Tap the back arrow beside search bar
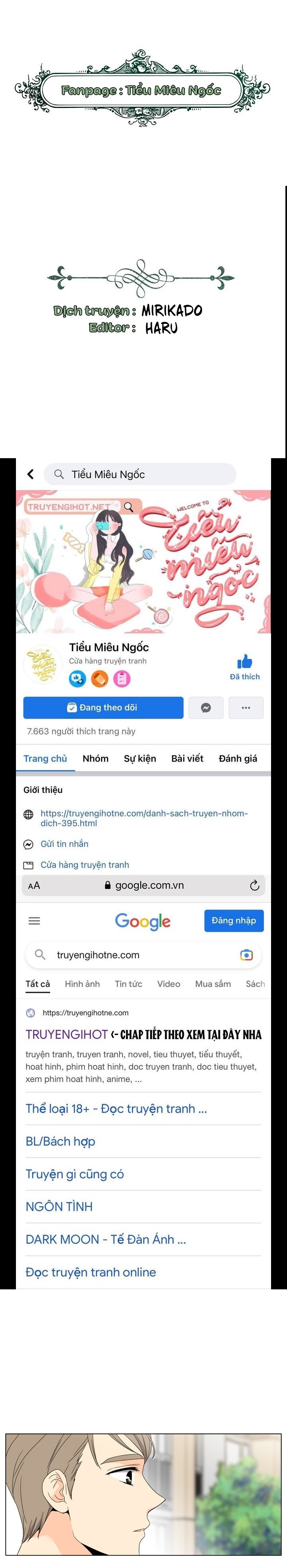Viewport: 287px width, 1568px height. coord(30,474)
